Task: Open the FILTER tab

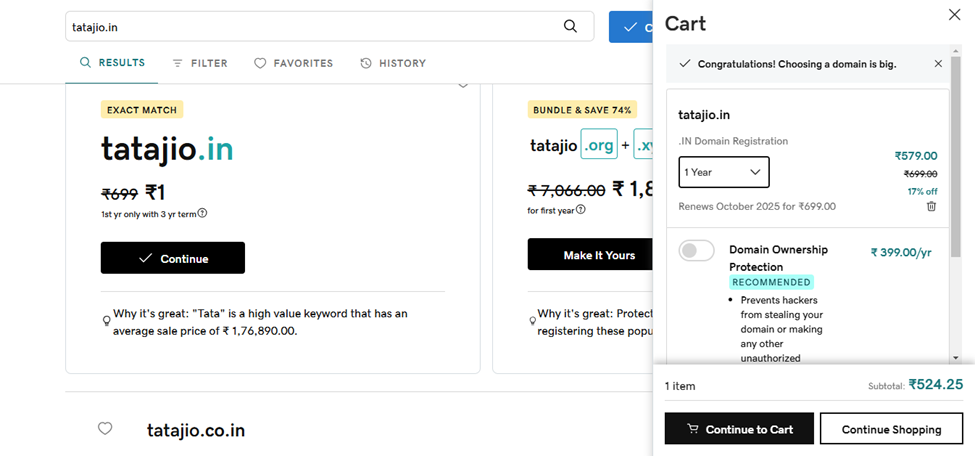Action: tap(200, 63)
